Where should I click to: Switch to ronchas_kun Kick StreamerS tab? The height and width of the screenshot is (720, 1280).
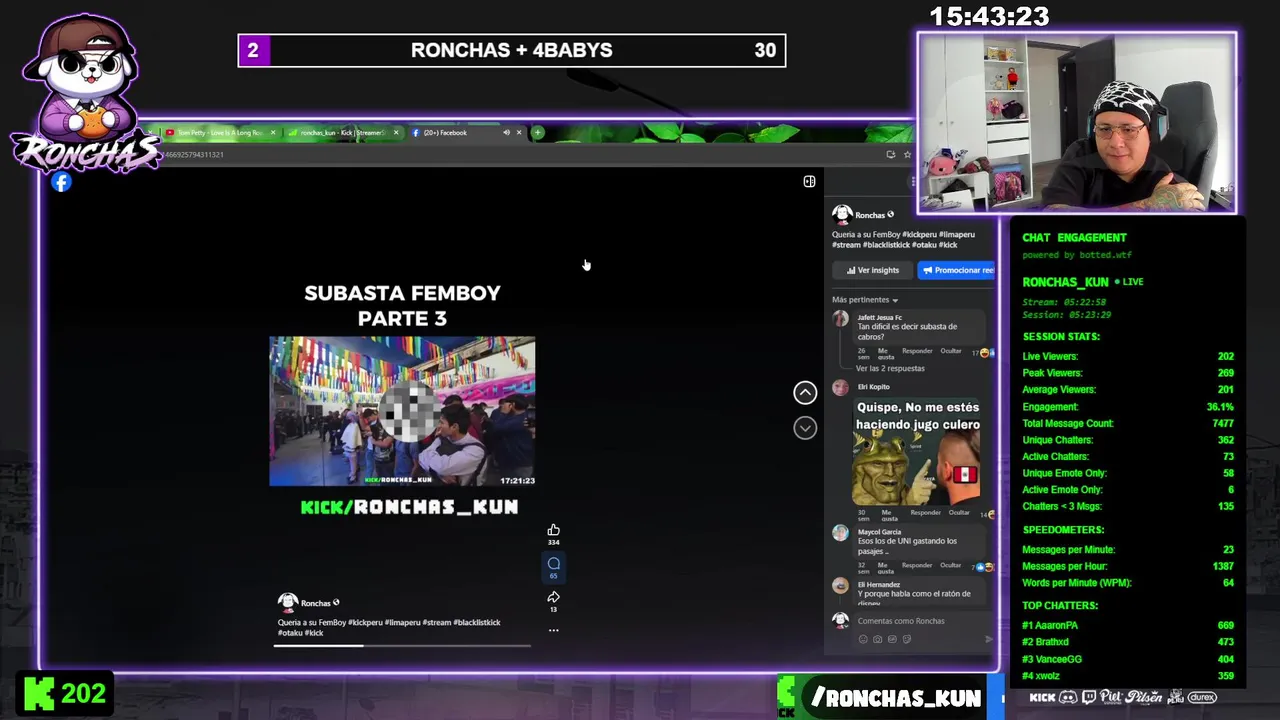coord(342,132)
